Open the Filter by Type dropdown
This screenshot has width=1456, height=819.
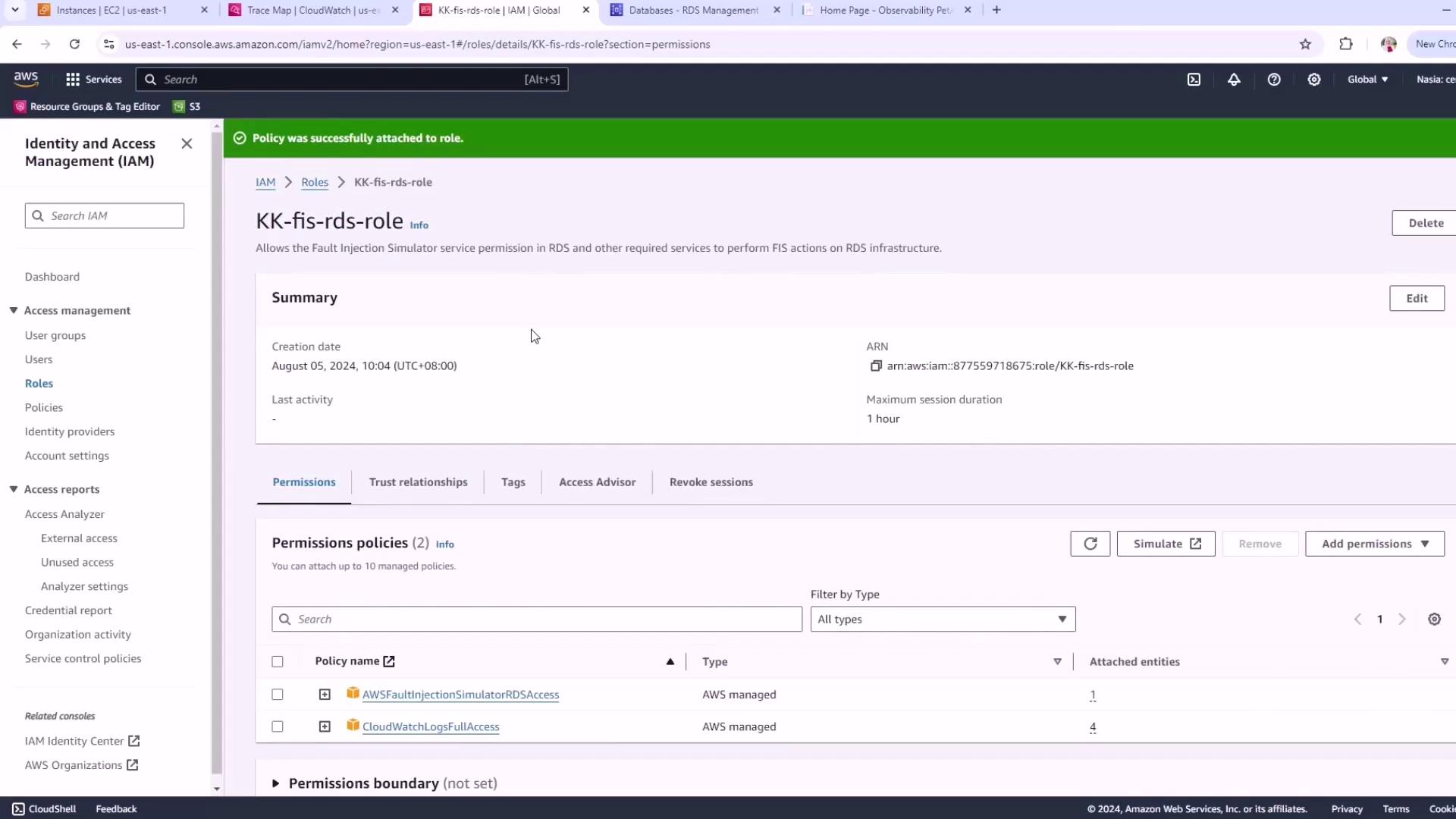tap(942, 620)
